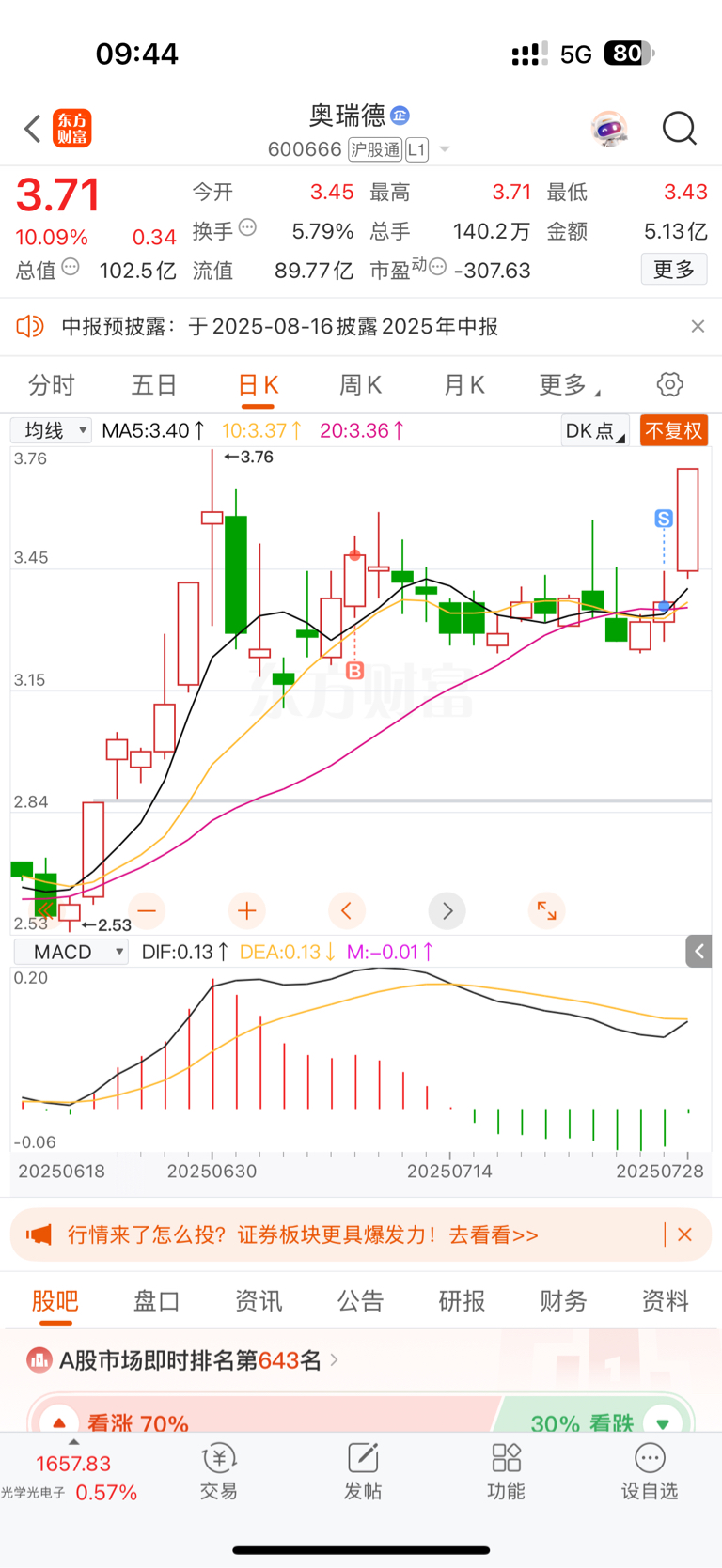The image size is (722, 1568).
Task: Switch to the 盘口 tab
Action: [157, 1301]
